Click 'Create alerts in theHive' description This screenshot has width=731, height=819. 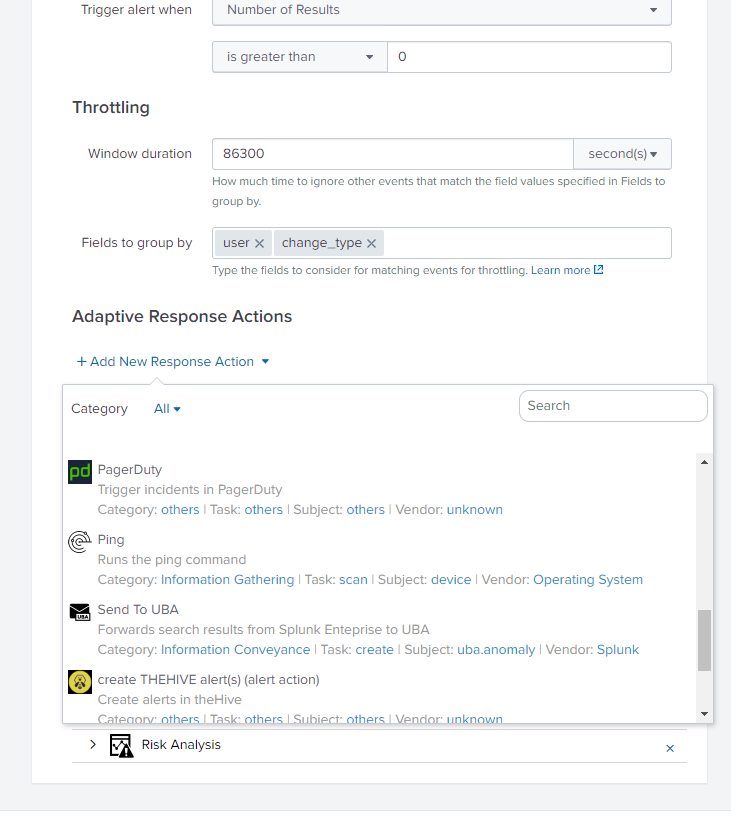click(170, 700)
